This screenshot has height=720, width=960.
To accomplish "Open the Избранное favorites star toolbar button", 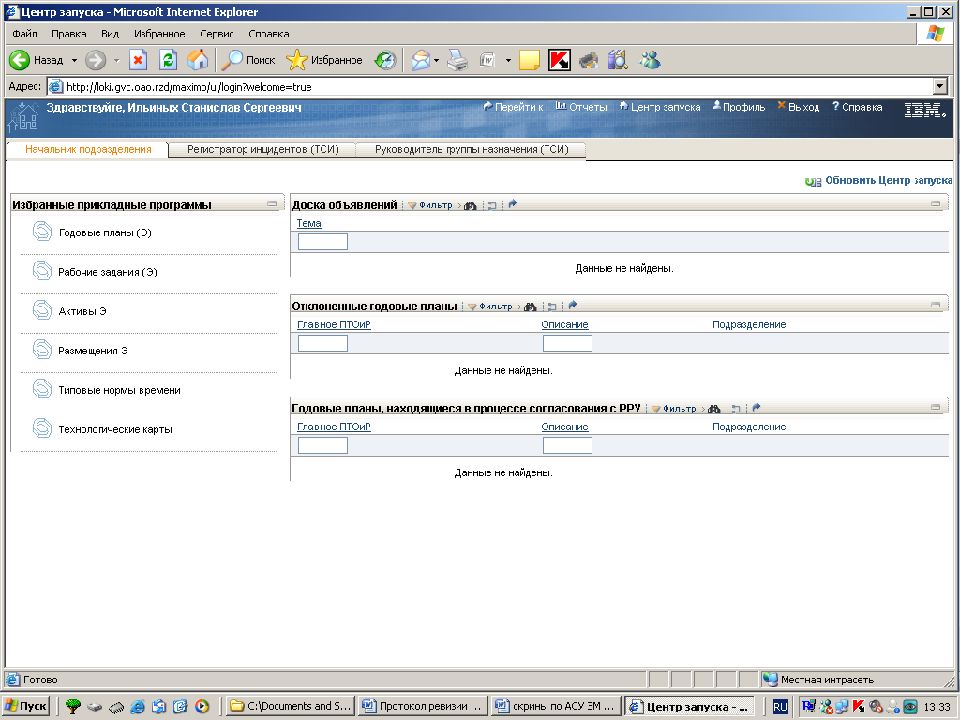I will point(324,60).
